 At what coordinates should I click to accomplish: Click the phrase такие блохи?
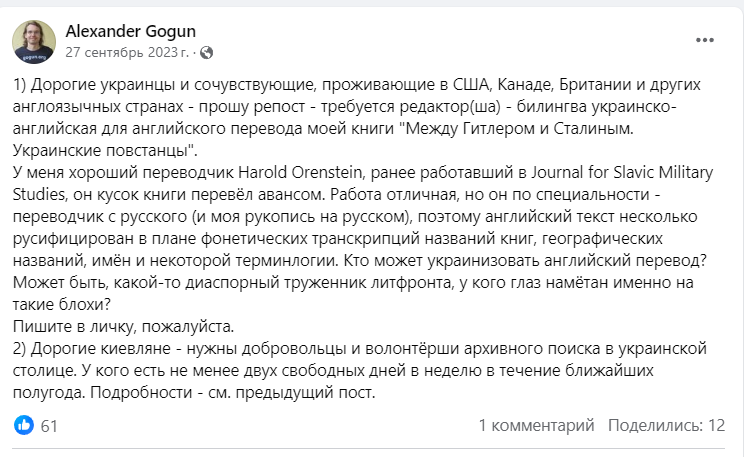click(x=62, y=304)
